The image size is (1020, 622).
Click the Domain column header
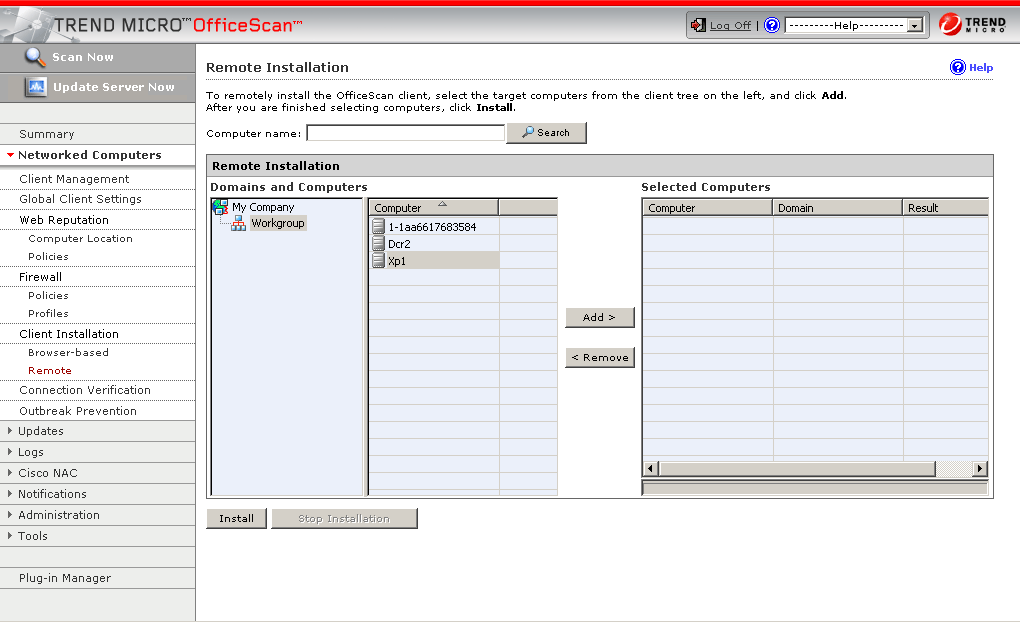(x=837, y=208)
